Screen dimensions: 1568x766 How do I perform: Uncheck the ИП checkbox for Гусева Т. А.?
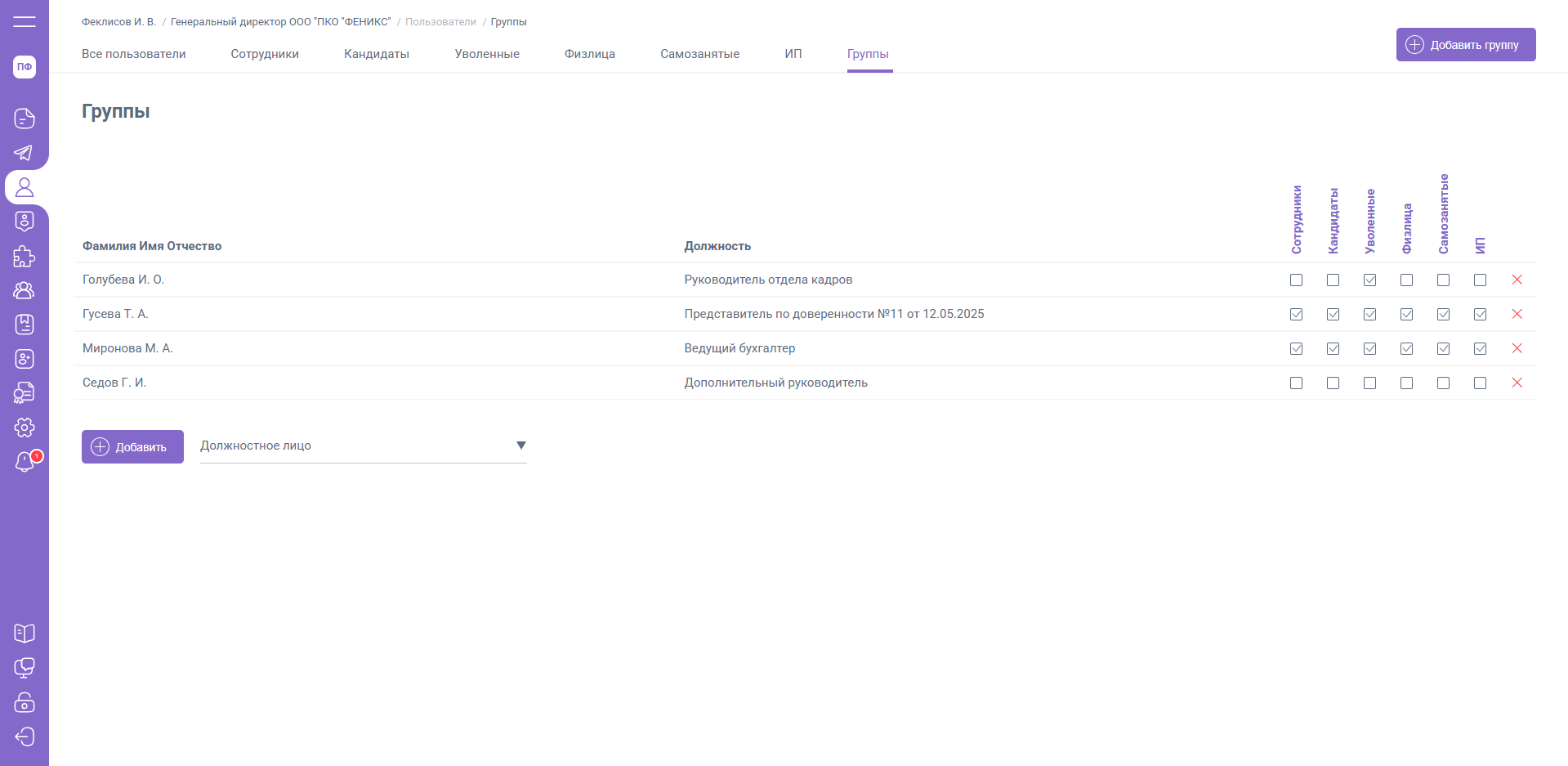(x=1480, y=314)
